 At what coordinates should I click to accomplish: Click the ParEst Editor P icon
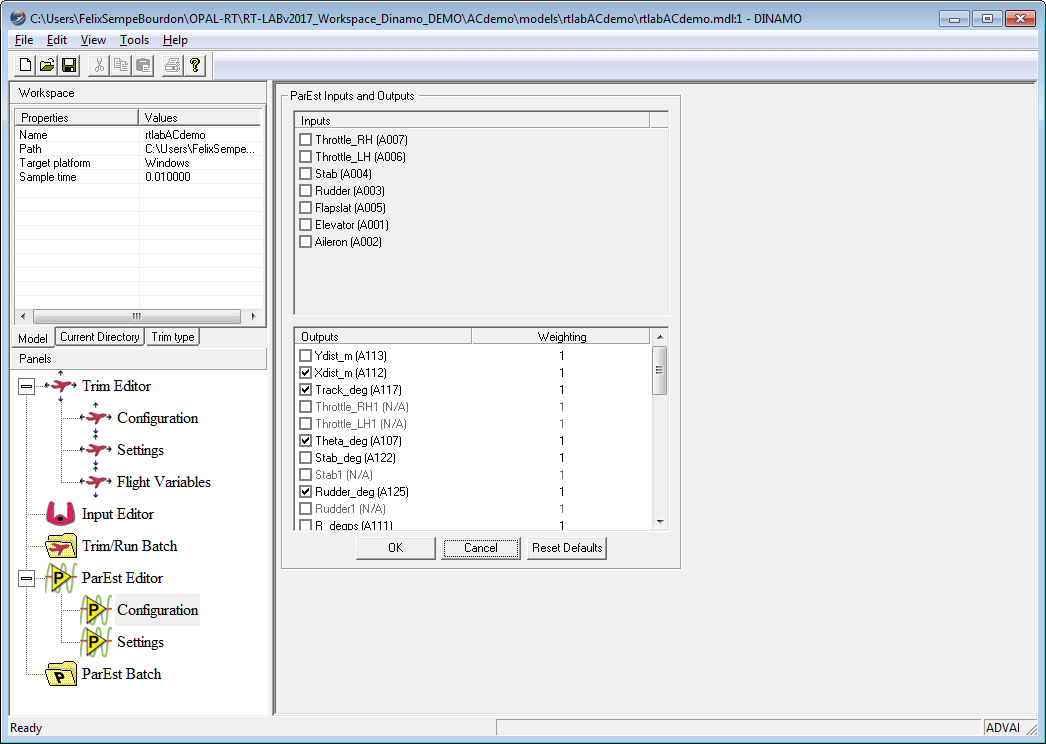61,578
